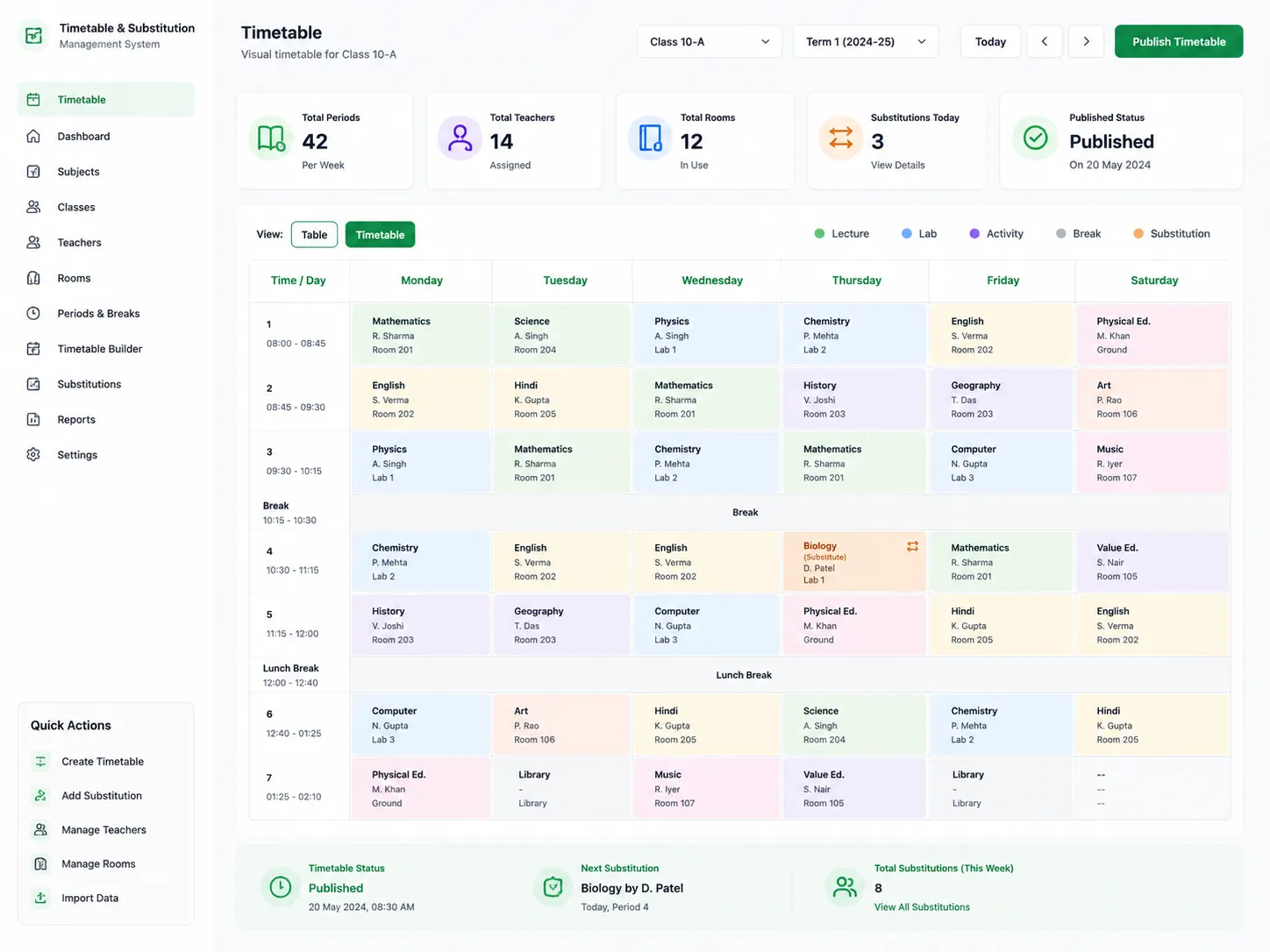This screenshot has height=952, width=1270.
Task: Click the Add Substitution quick action icon
Action: 40,796
